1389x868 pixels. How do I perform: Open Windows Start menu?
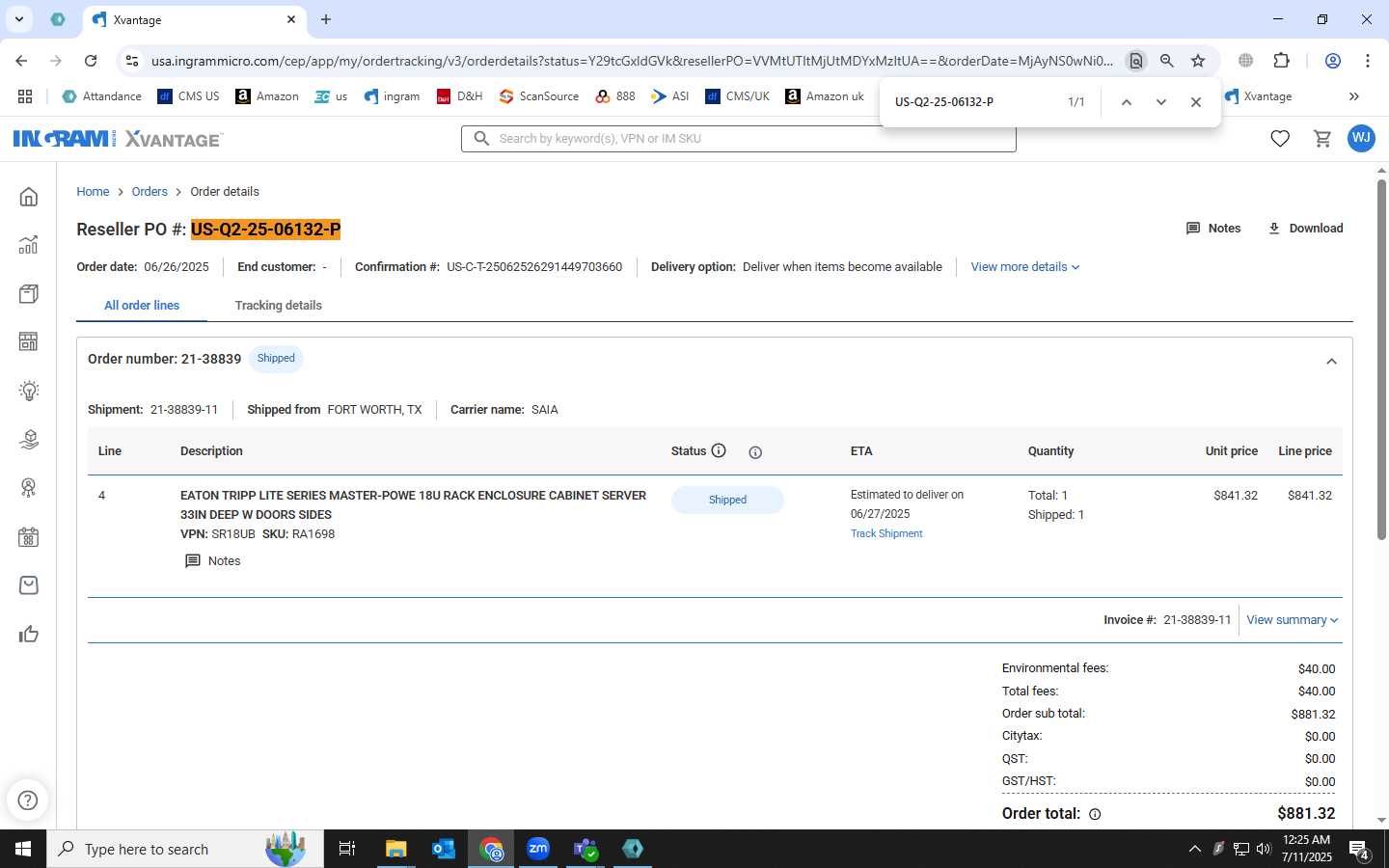(23, 849)
